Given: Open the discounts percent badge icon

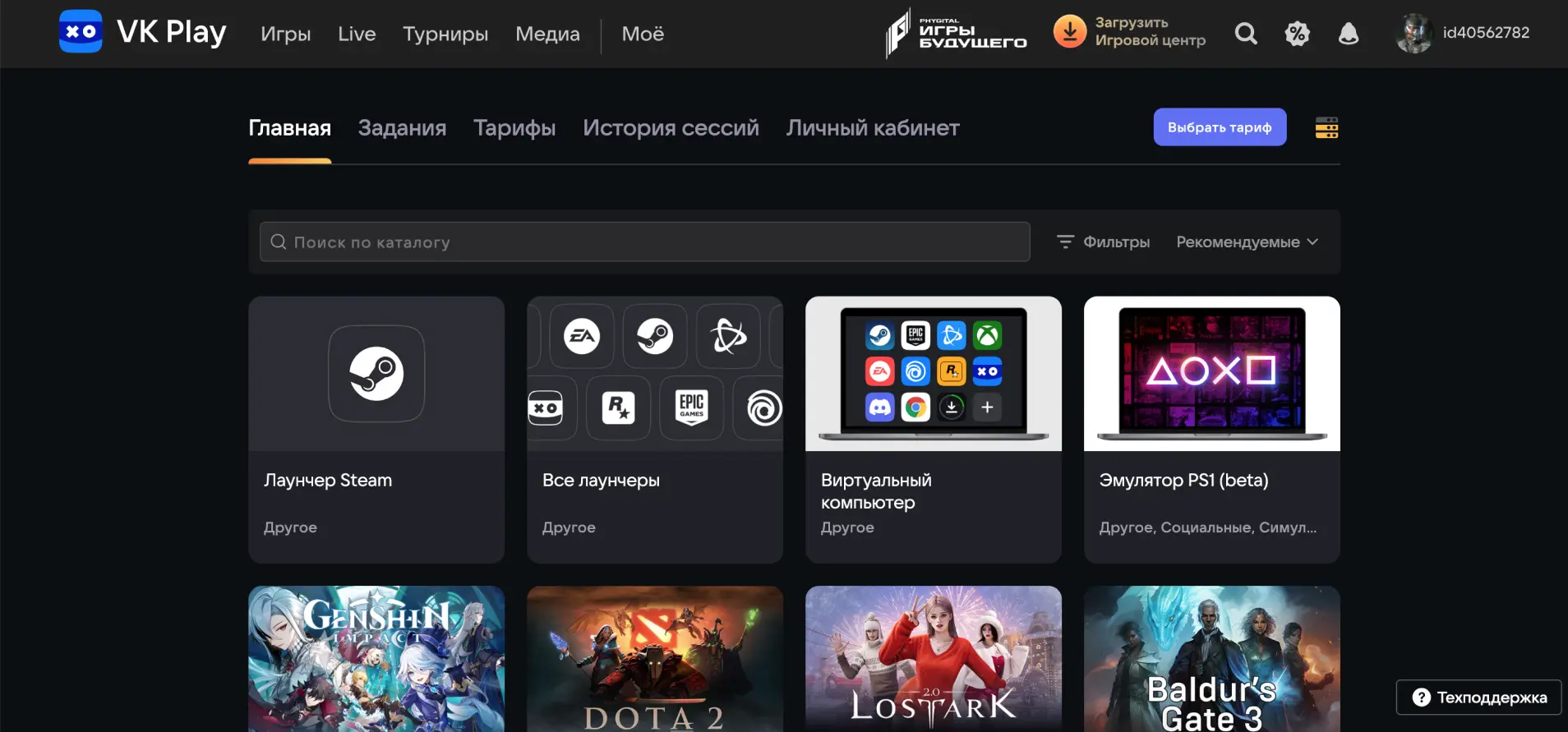Looking at the screenshot, I should (x=1297, y=34).
